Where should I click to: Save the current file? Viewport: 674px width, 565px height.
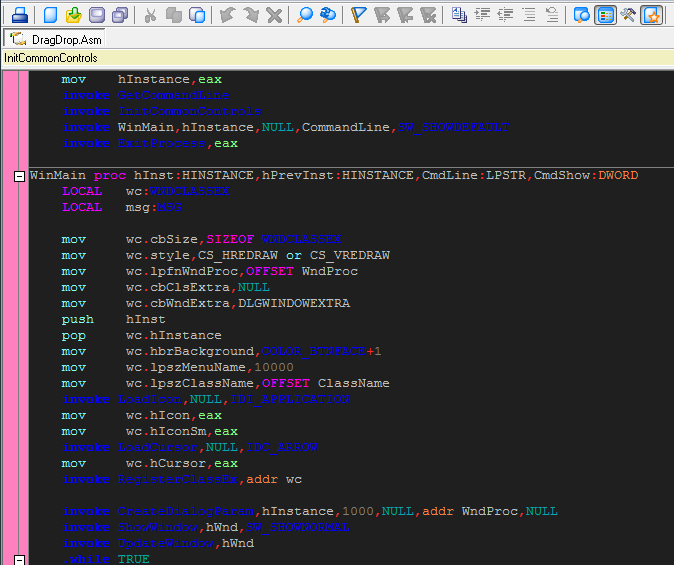tap(97, 15)
